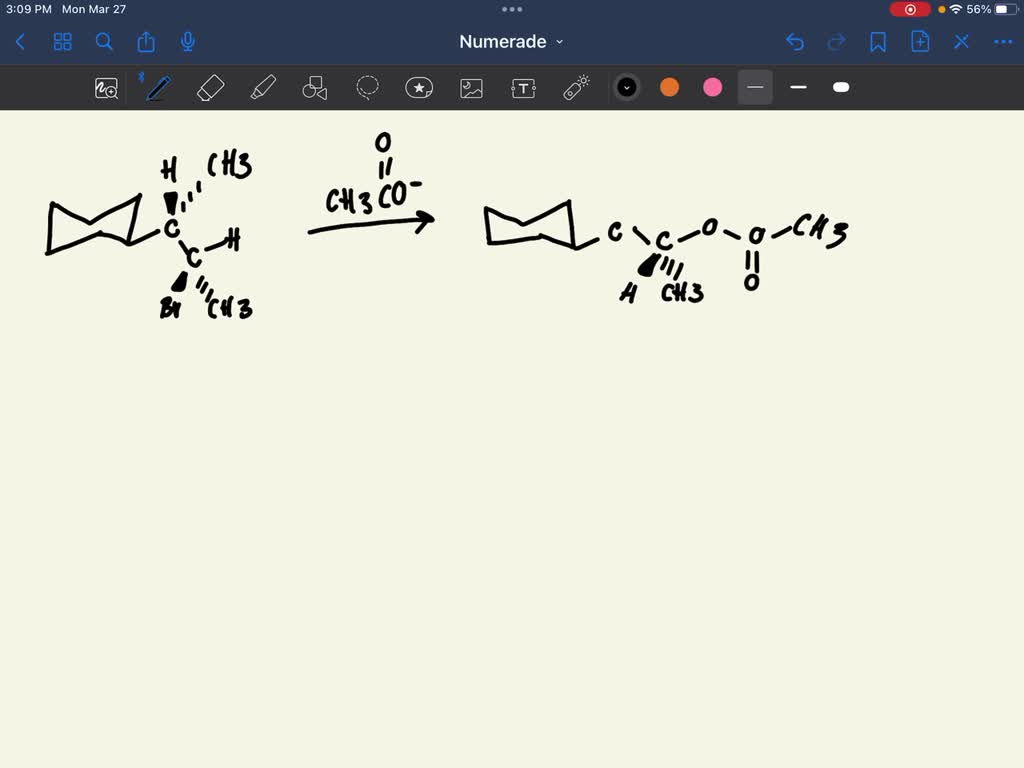Select the laser pointer tool
Viewport: 1024px width, 768px height.
(x=575, y=87)
